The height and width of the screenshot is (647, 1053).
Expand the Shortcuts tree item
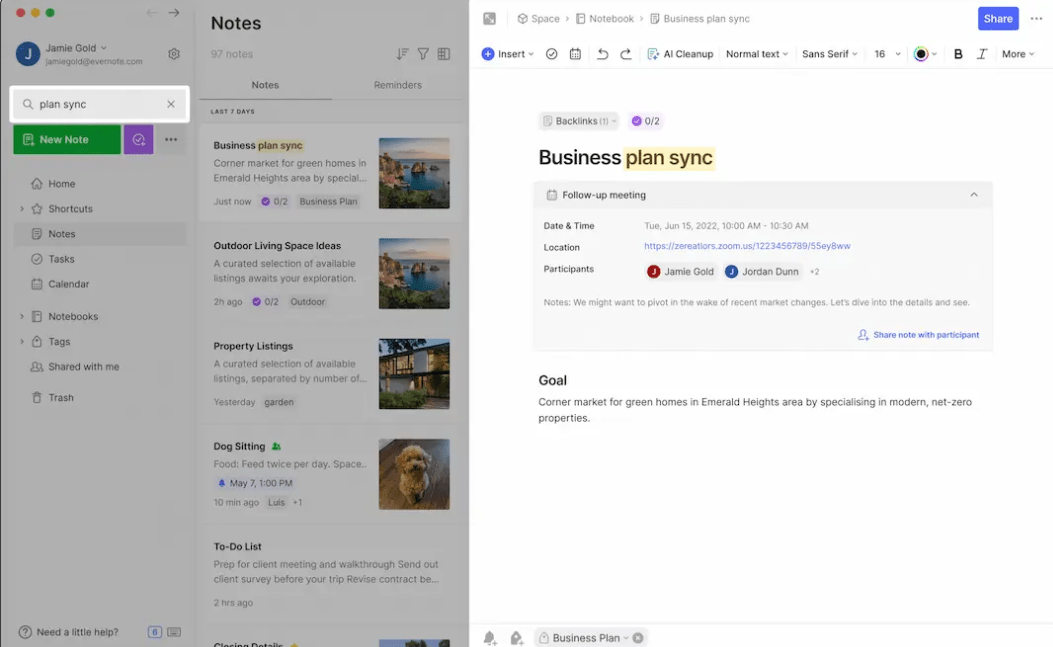pyautogui.click(x=21, y=209)
